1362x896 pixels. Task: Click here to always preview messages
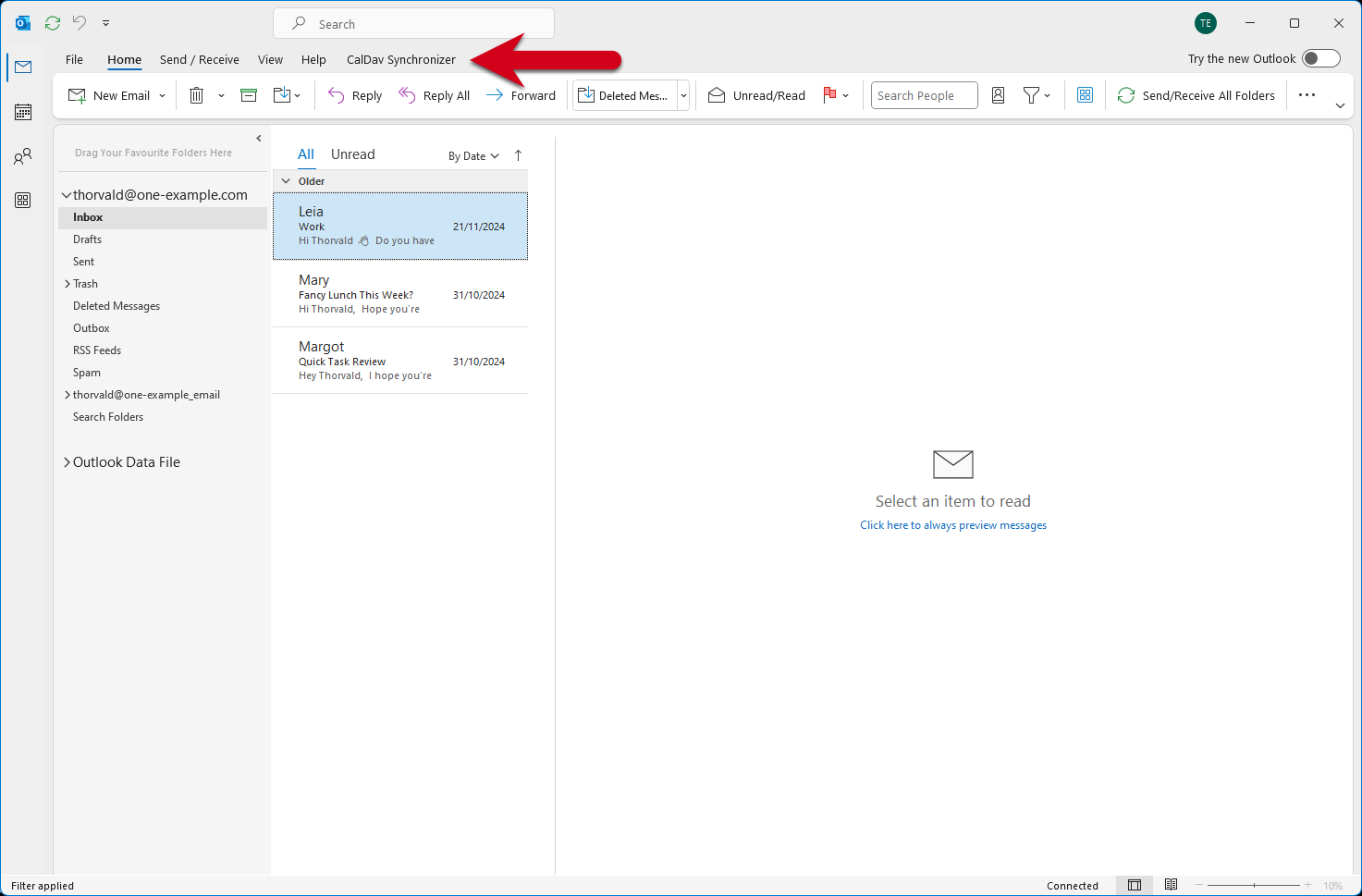(x=953, y=524)
